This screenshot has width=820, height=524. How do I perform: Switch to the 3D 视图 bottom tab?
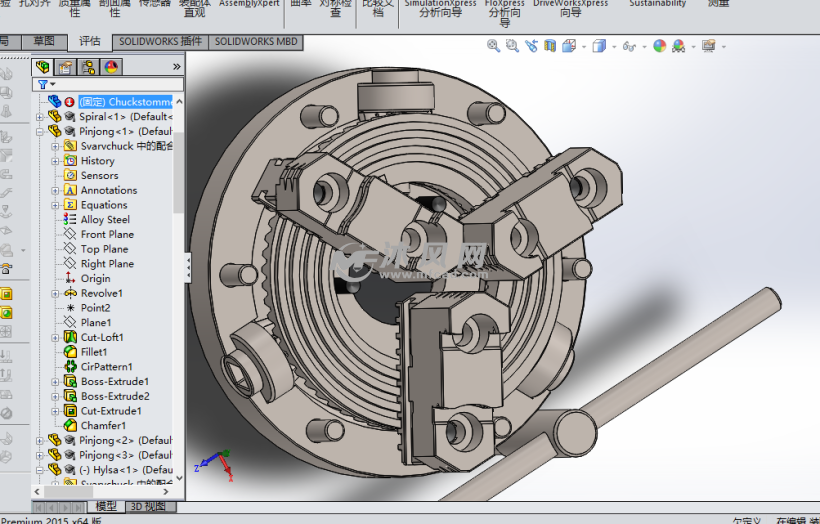coord(148,506)
